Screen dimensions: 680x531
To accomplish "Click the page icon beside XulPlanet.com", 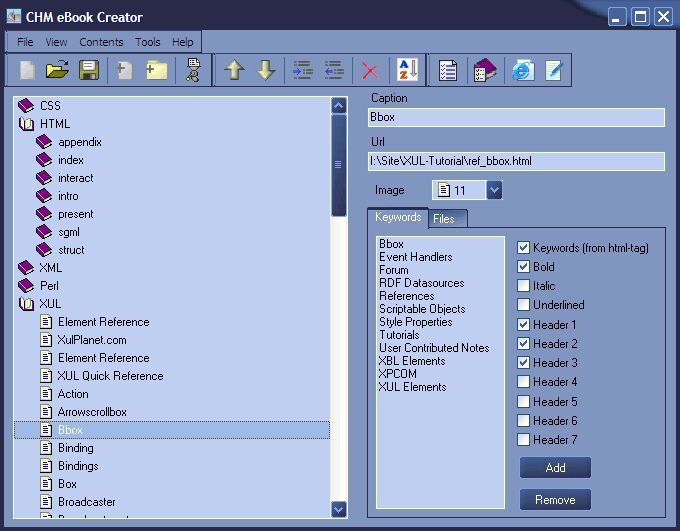I will 46,340.
